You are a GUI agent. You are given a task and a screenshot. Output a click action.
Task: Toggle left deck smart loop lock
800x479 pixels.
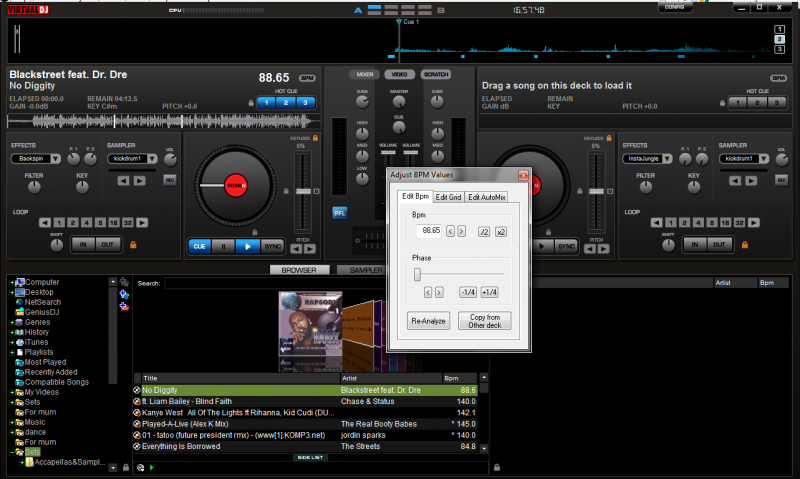133,245
